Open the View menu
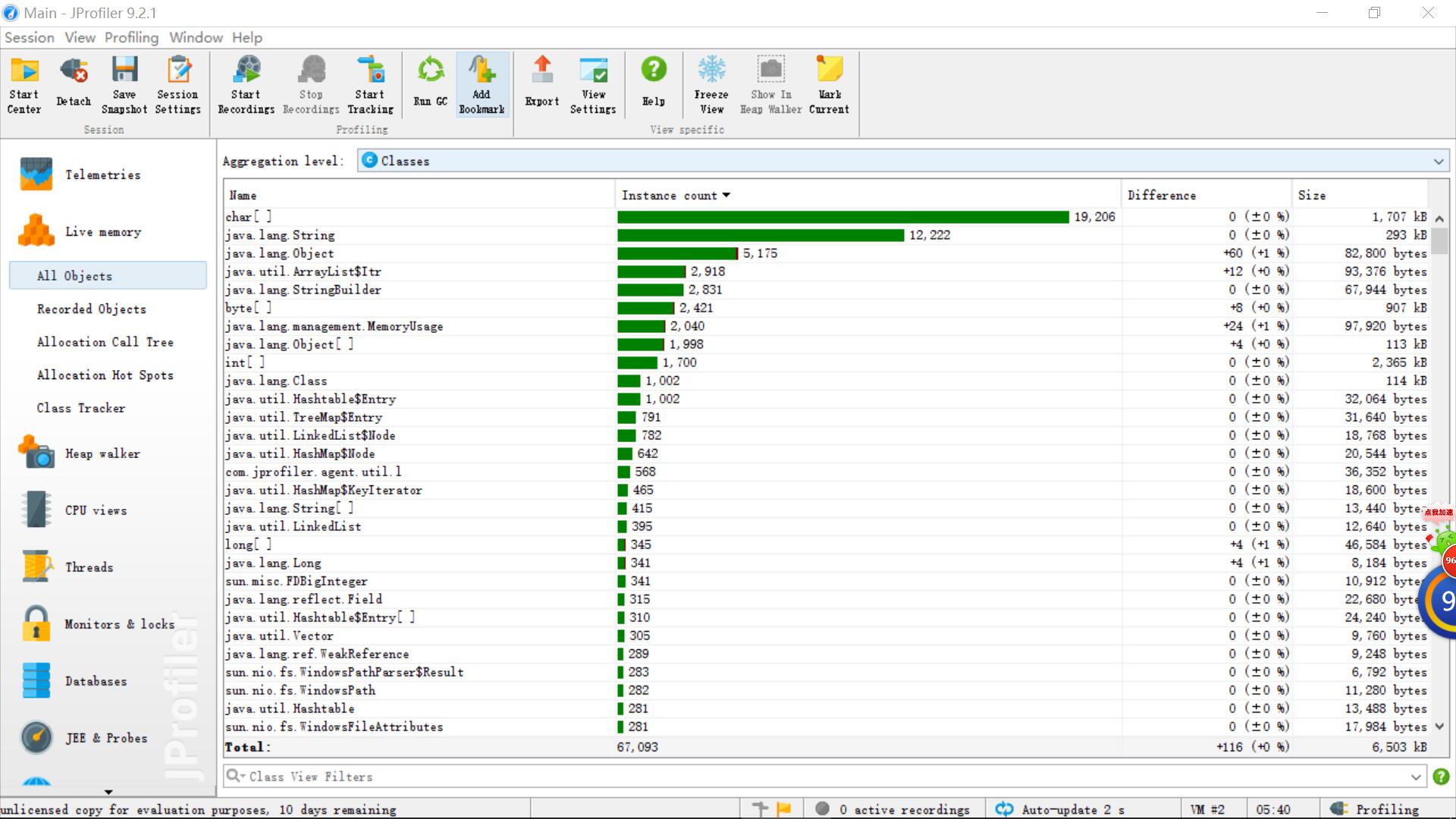1456x819 pixels. [x=80, y=37]
